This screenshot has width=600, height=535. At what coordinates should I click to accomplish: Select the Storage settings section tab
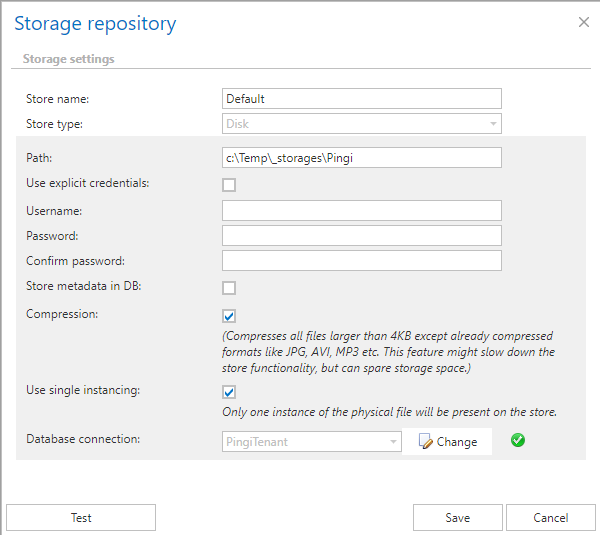pyautogui.click(x=68, y=59)
